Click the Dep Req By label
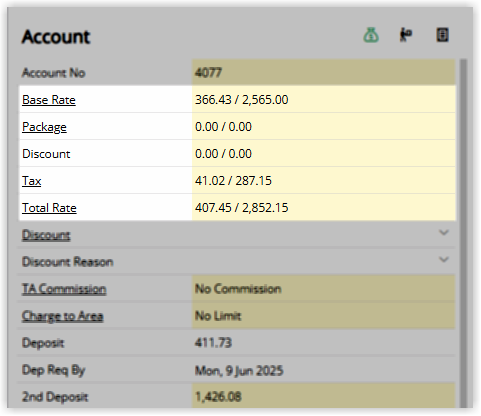481x416 pixels. point(54,370)
